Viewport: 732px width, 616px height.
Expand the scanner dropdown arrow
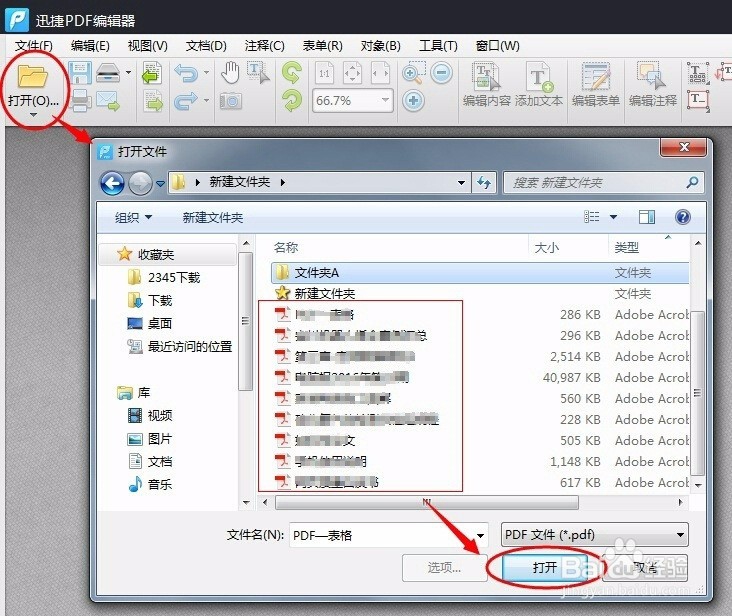pyautogui.click(x=128, y=73)
